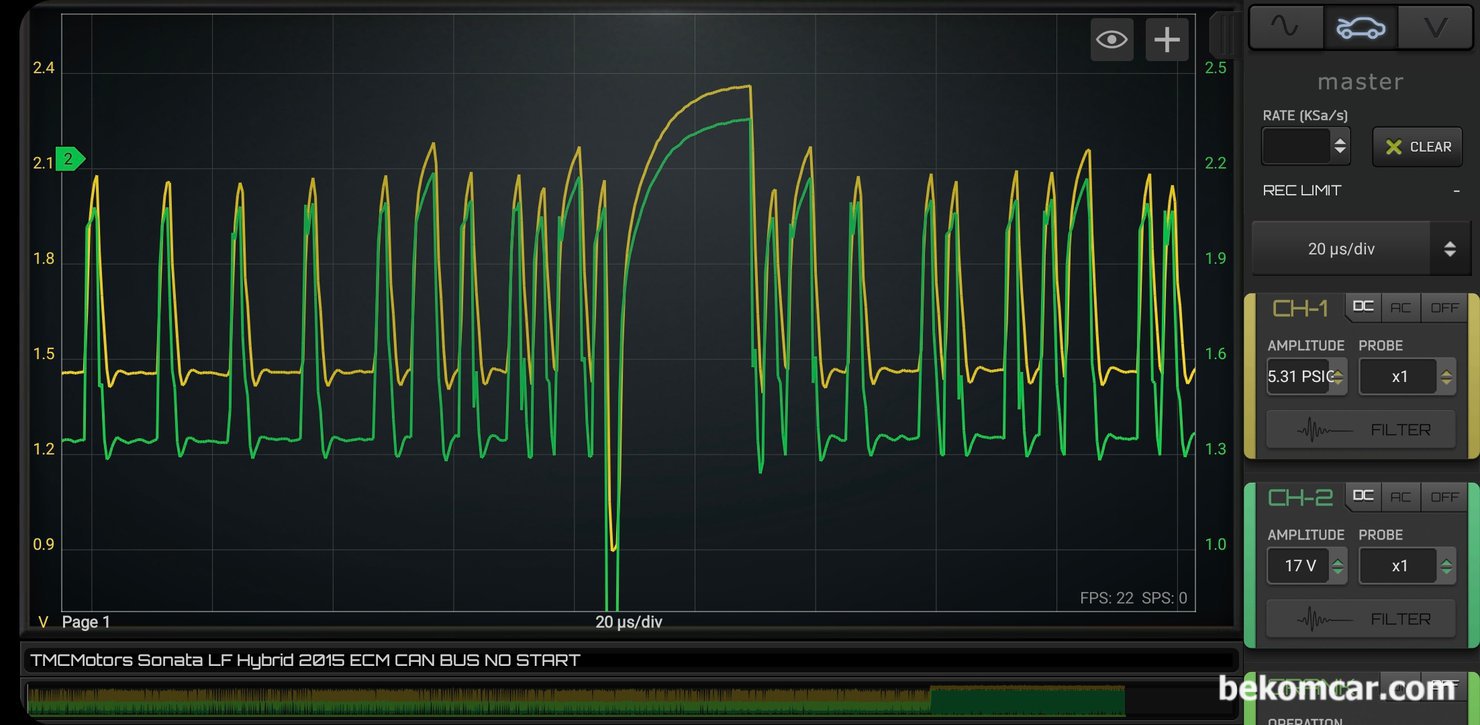Screen dimensions: 1480x725
Task: Switch to the sine waveform tab
Action: 1286,27
